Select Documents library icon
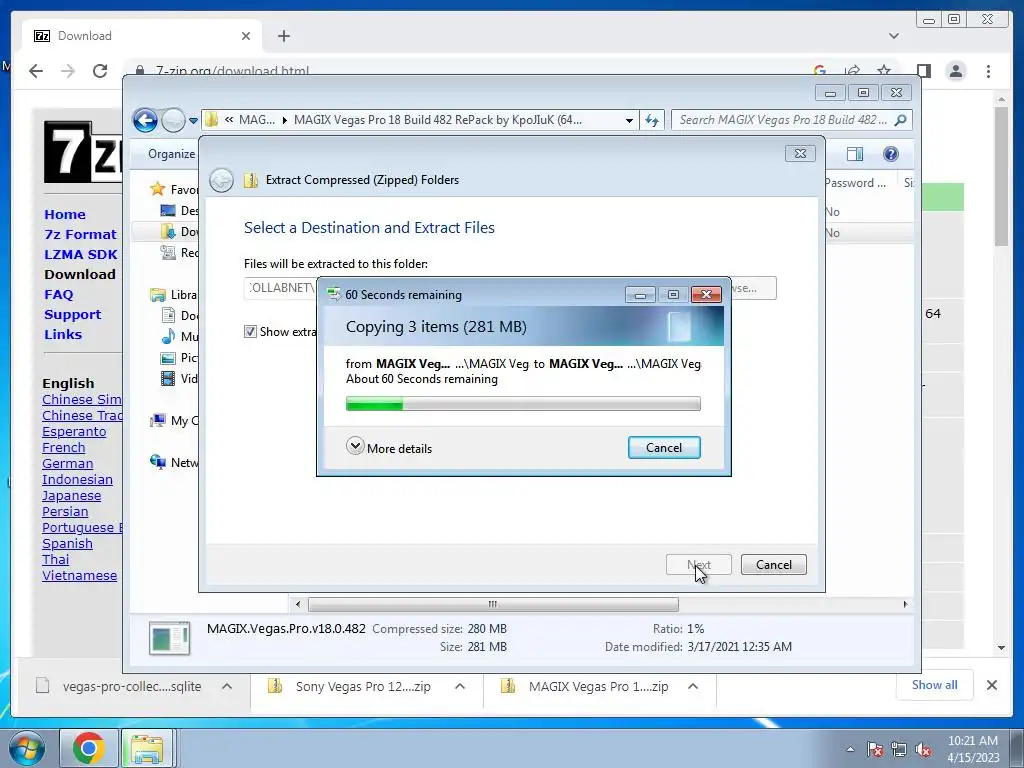1024x768 pixels. pyautogui.click(x=168, y=315)
